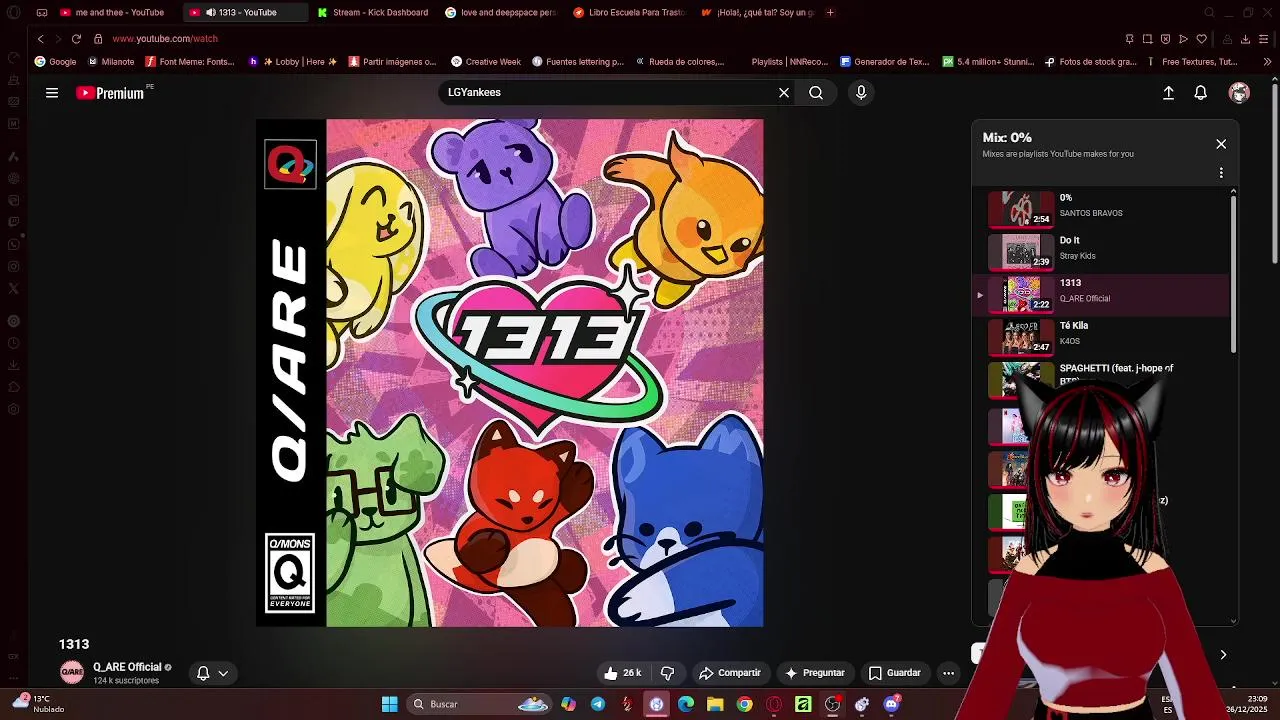This screenshot has height=720, width=1280.
Task: Click the 1313 album art video player
Action: pyautogui.click(x=510, y=373)
